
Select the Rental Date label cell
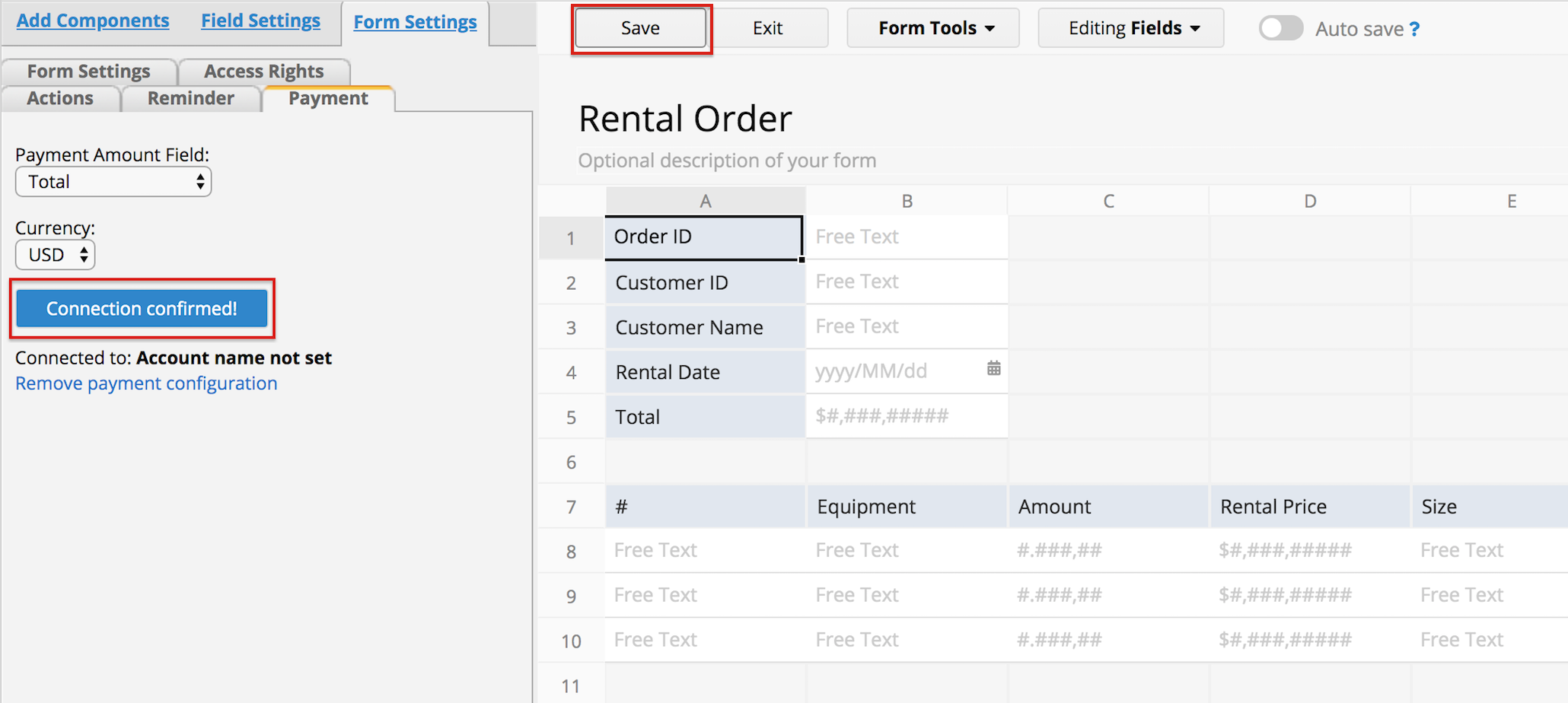(x=706, y=373)
